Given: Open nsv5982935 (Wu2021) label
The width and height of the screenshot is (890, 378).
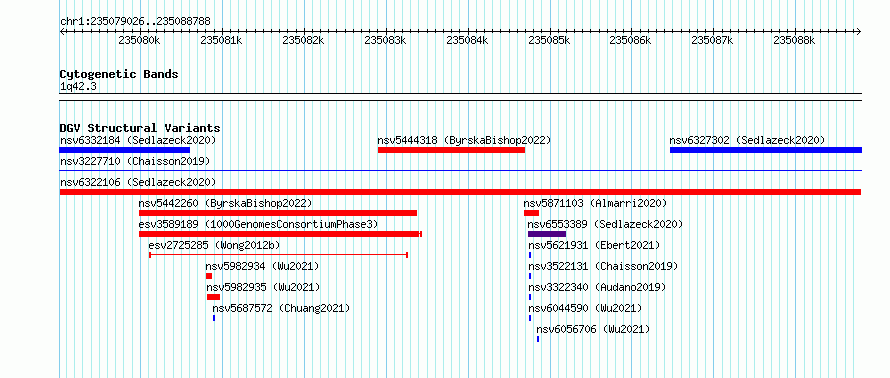Looking at the screenshot, I should pyautogui.click(x=263, y=287).
